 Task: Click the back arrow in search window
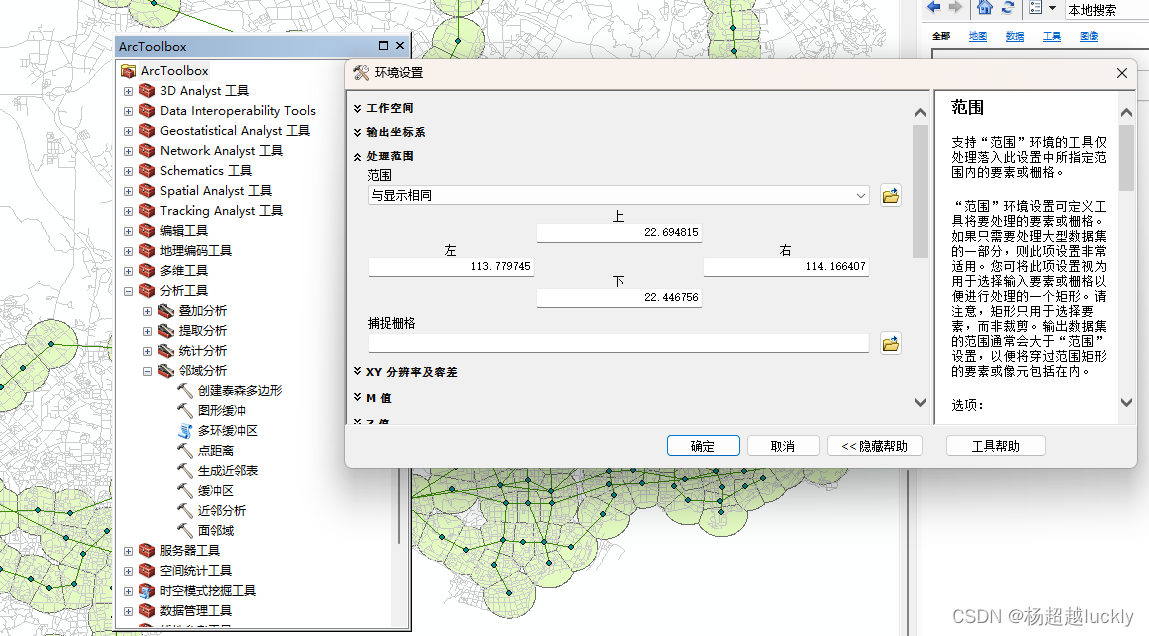pos(934,7)
